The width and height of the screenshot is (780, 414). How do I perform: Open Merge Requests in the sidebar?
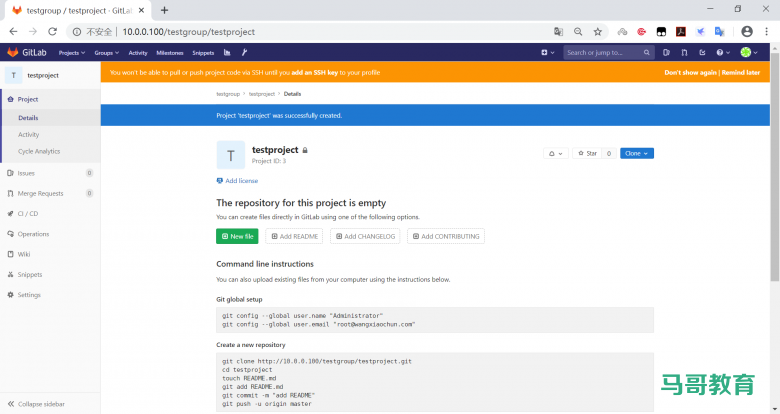(x=50, y=194)
